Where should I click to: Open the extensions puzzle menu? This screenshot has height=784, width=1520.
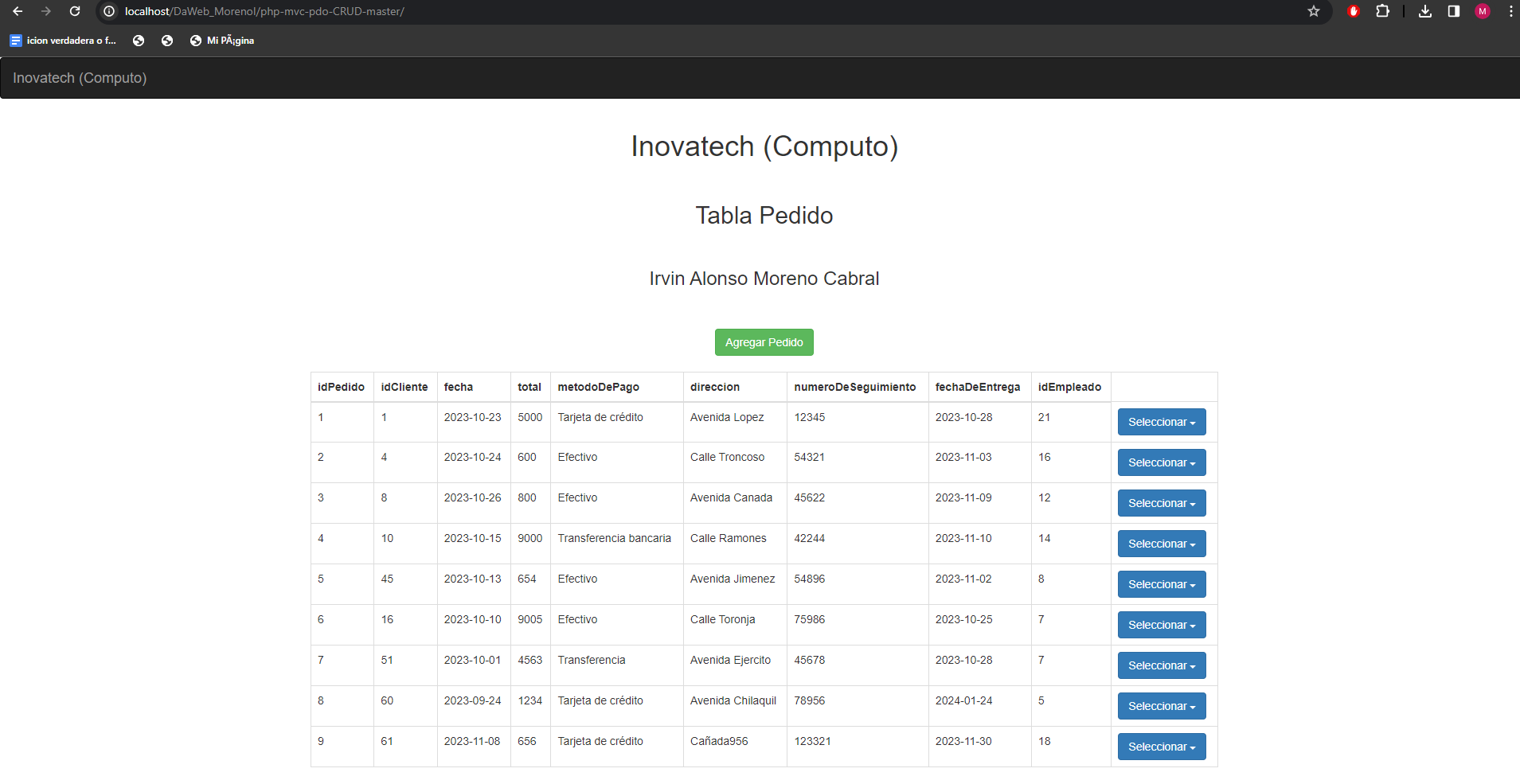point(1383,12)
